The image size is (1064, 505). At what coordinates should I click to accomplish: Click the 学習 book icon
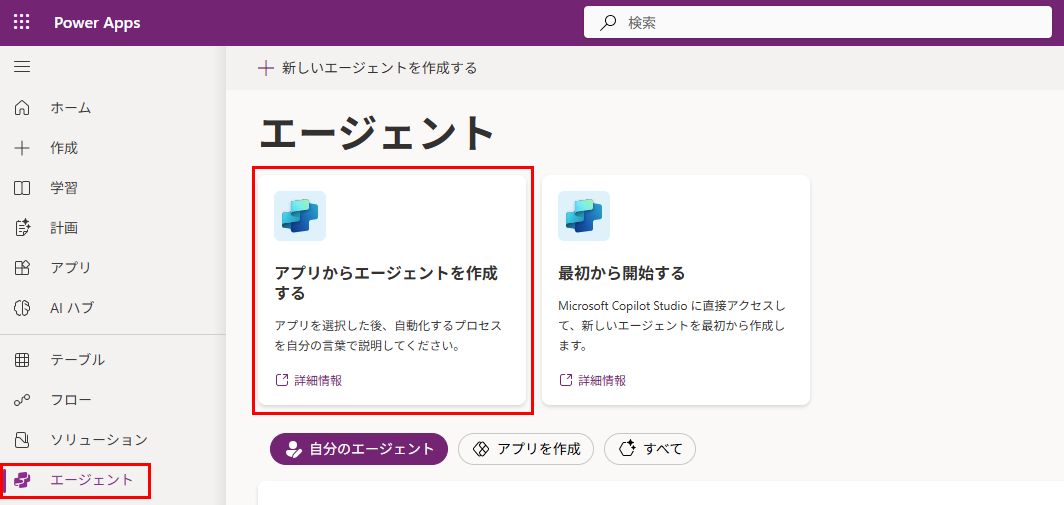(22, 188)
